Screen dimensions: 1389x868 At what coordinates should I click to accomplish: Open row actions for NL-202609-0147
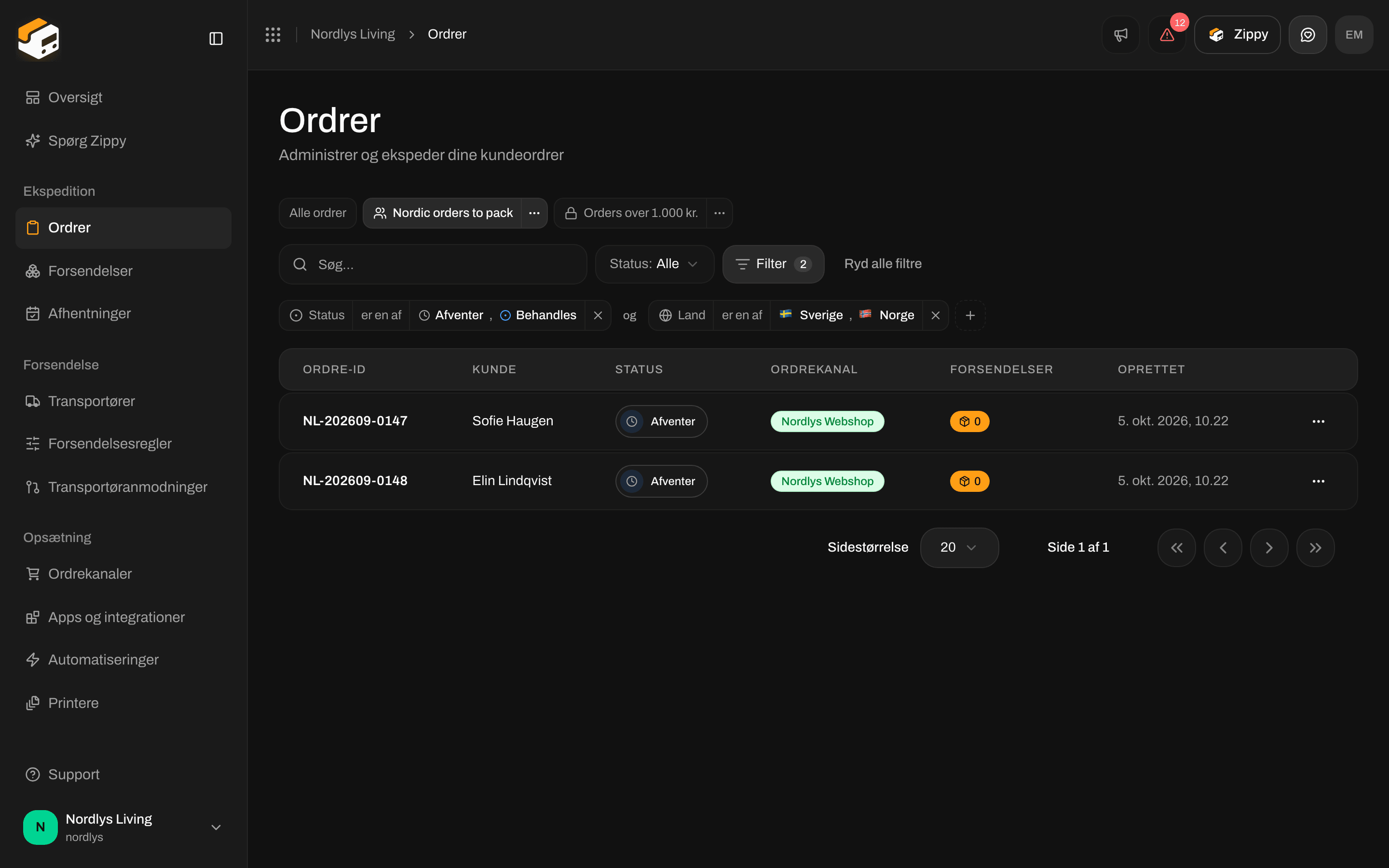click(x=1319, y=421)
